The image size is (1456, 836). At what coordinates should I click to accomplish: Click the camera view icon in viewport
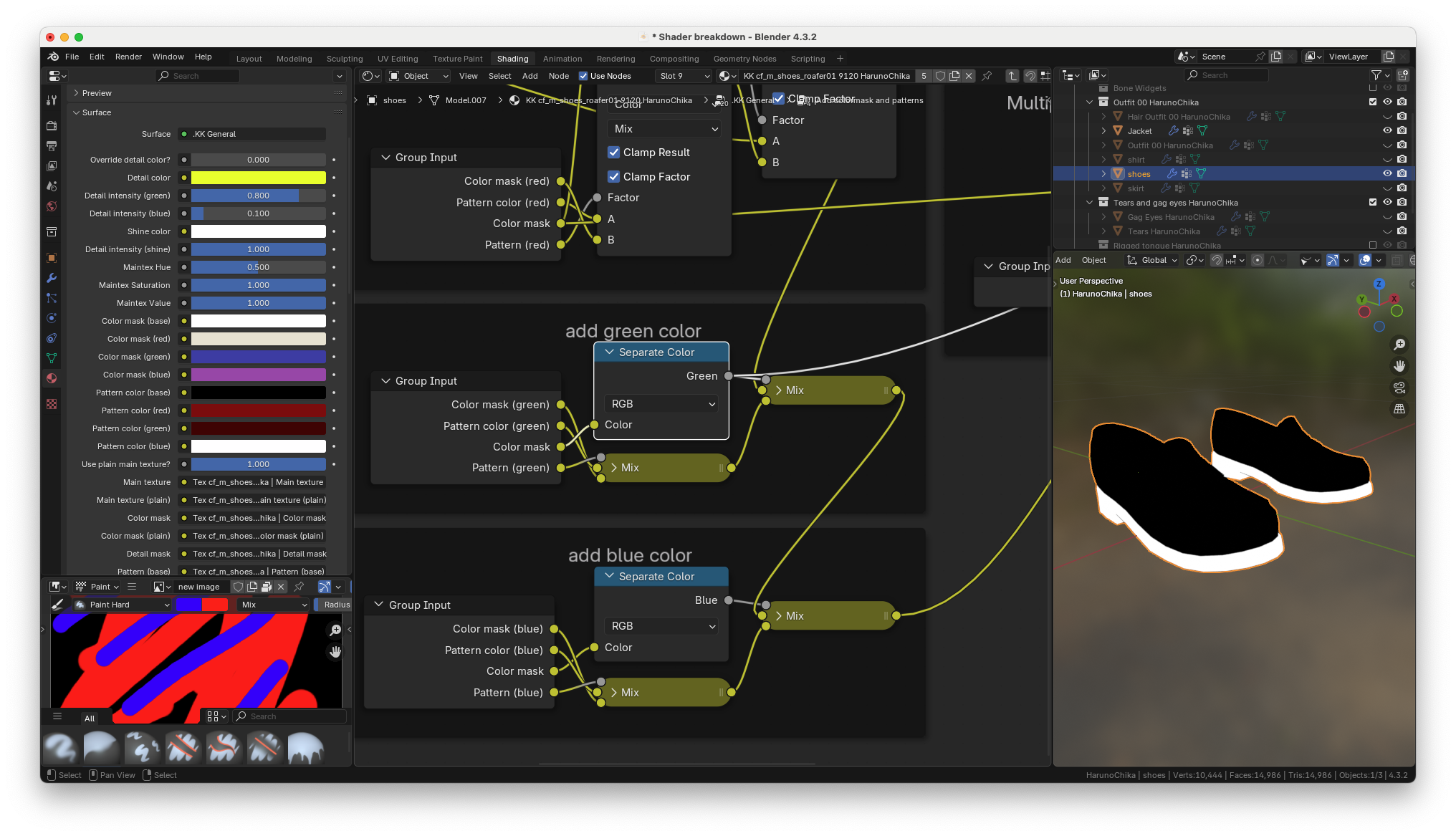(x=1399, y=388)
